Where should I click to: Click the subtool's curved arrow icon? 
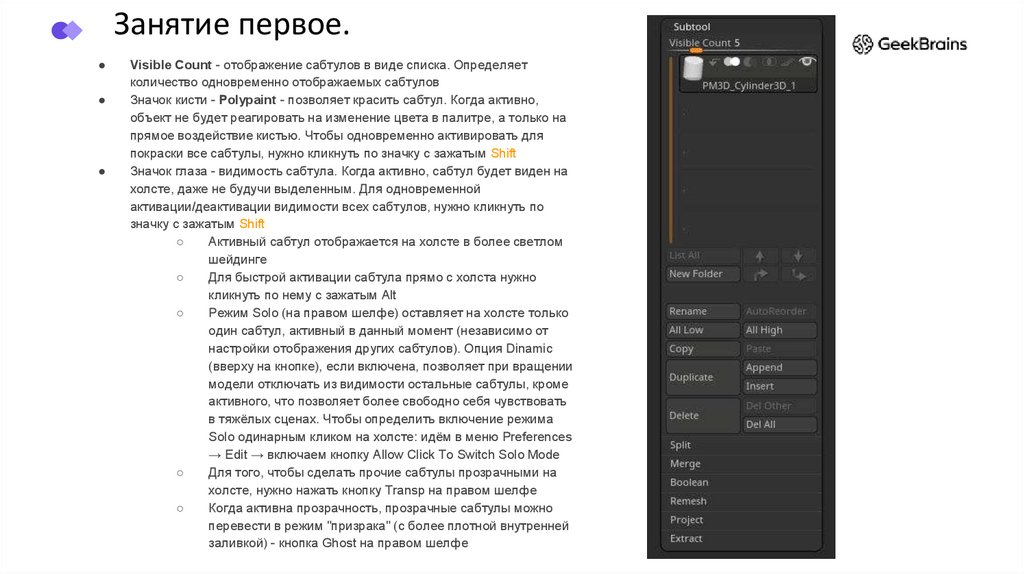coord(714,62)
